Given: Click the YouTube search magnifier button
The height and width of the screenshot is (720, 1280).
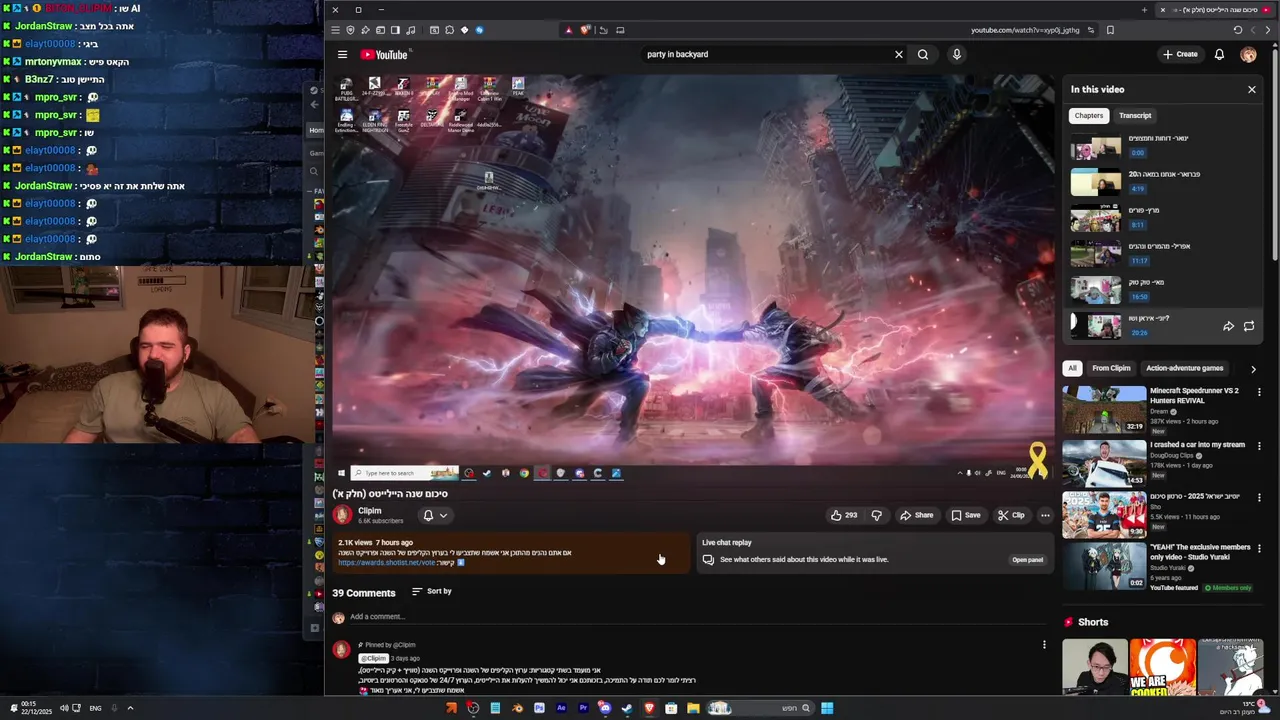Looking at the screenshot, I should 923,55.
